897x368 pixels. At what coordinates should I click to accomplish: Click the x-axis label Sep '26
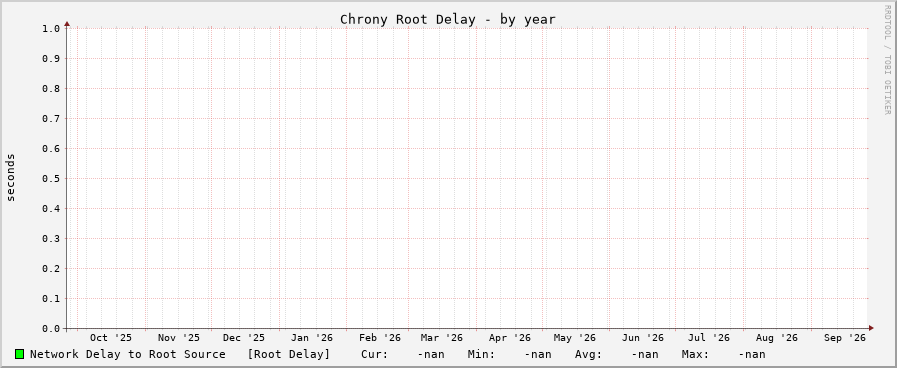pos(845,338)
